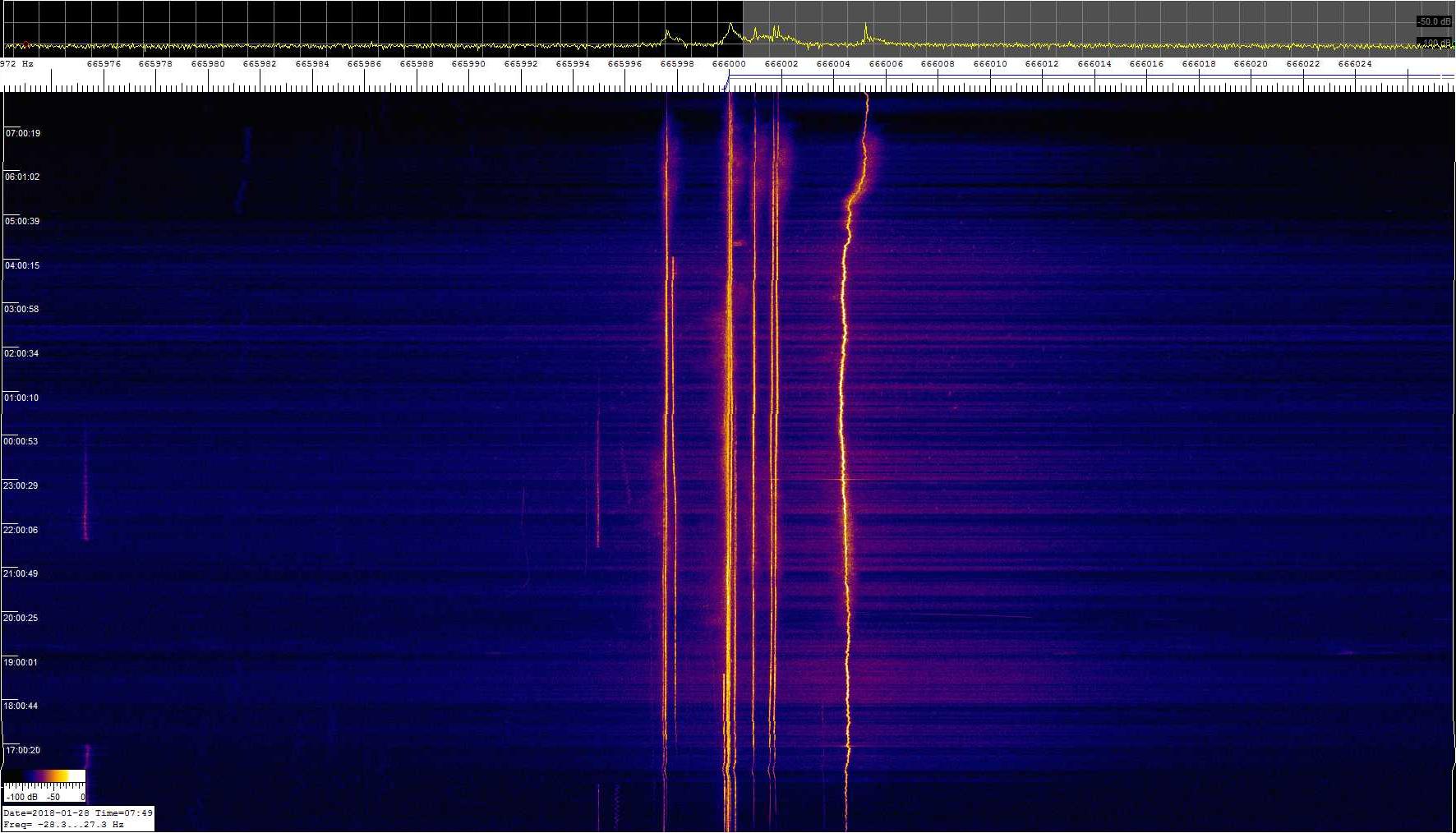The height and width of the screenshot is (833, 1456).
Task: Click the -50.0 dB spectrum scale label
Action: tap(1434, 21)
